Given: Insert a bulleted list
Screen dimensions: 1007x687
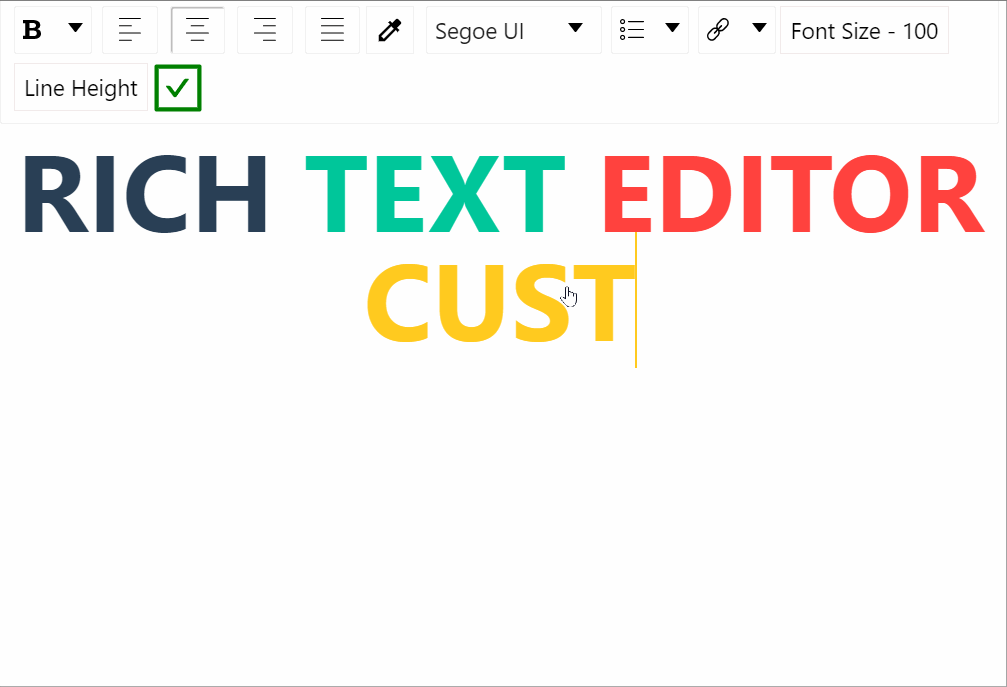Looking at the screenshot, I should pyautogui.click(x=633, y=30).
